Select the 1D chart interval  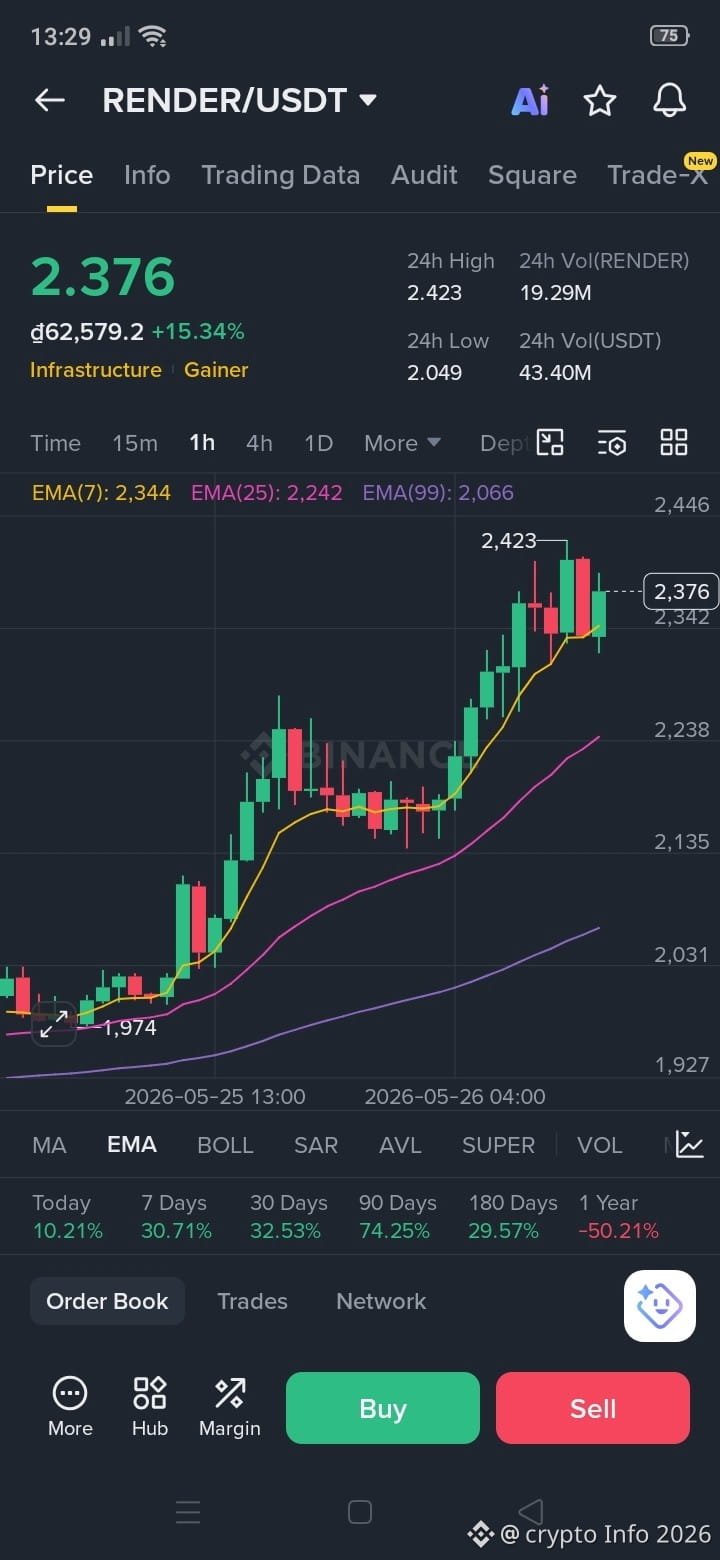(318, 443)
